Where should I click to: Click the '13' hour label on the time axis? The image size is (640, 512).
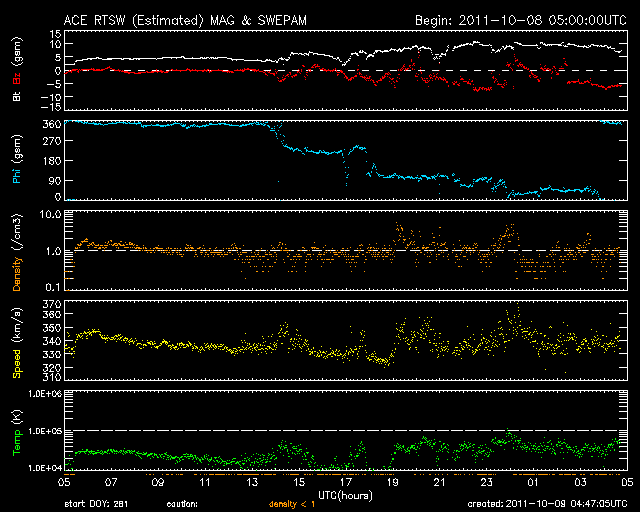(252, 482)
